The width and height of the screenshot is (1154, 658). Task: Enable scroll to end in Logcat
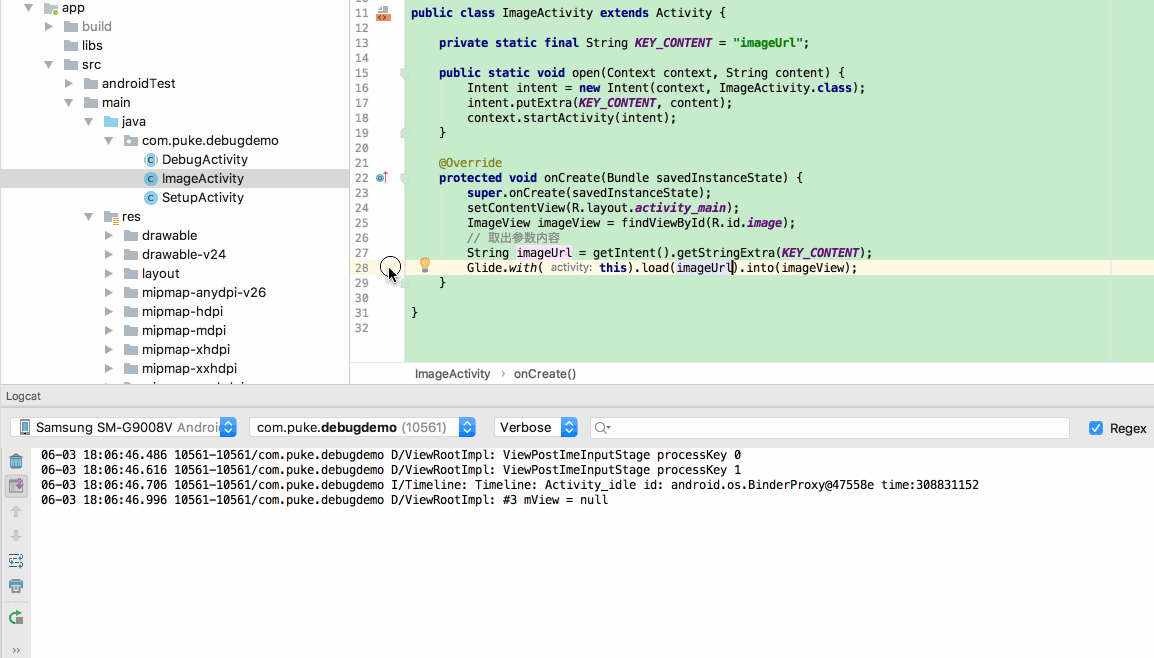(15, 485)
